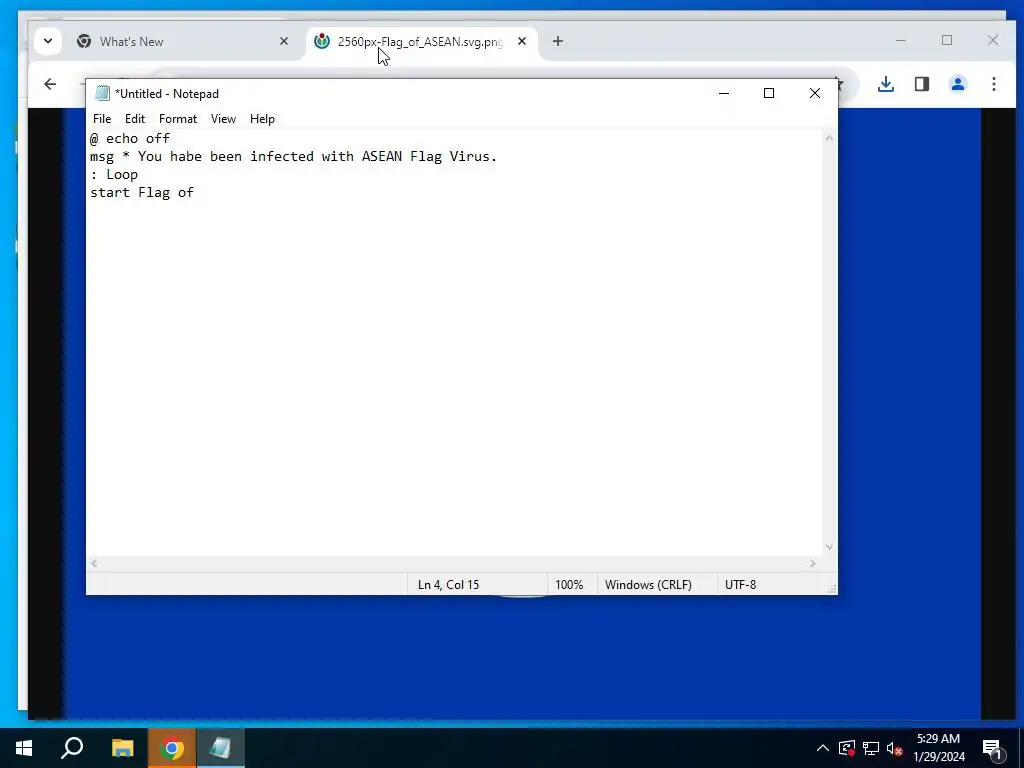Go back in Chrome
Image resolution: width=1024 pixels, height=768 pixels.
(x=50, y=84)
